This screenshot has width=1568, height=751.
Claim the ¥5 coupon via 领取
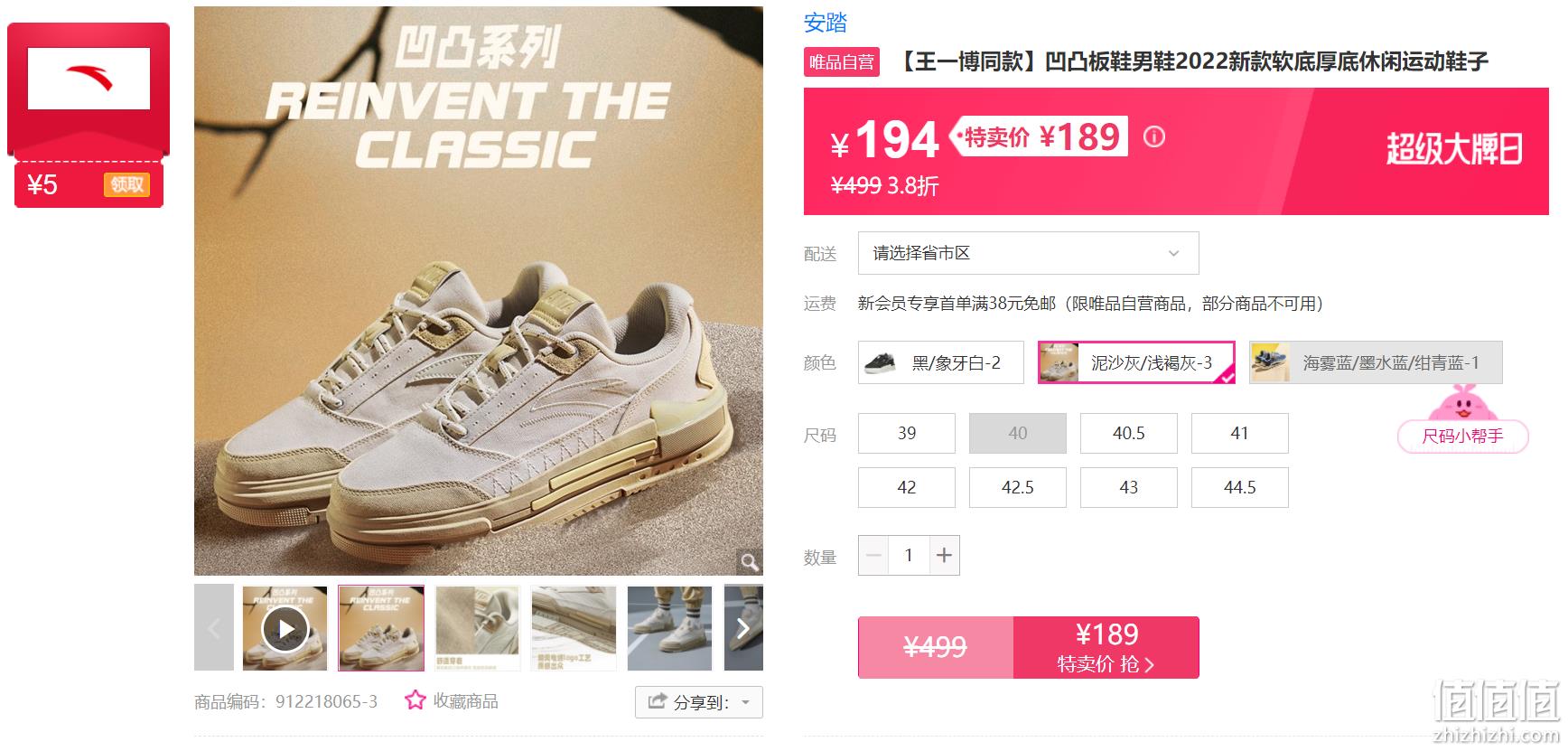tap(126, 184)
